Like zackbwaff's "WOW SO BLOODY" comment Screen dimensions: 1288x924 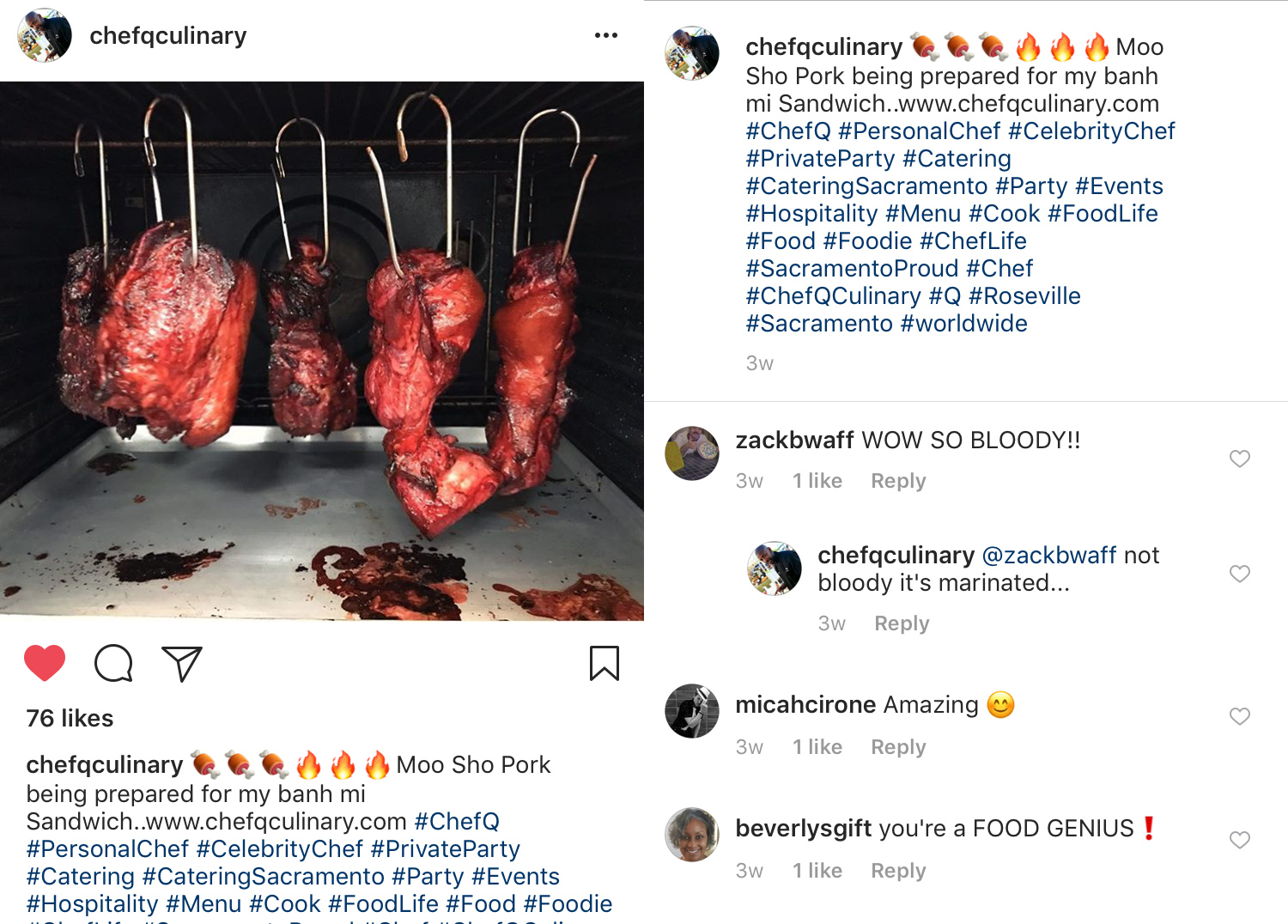1239,459
